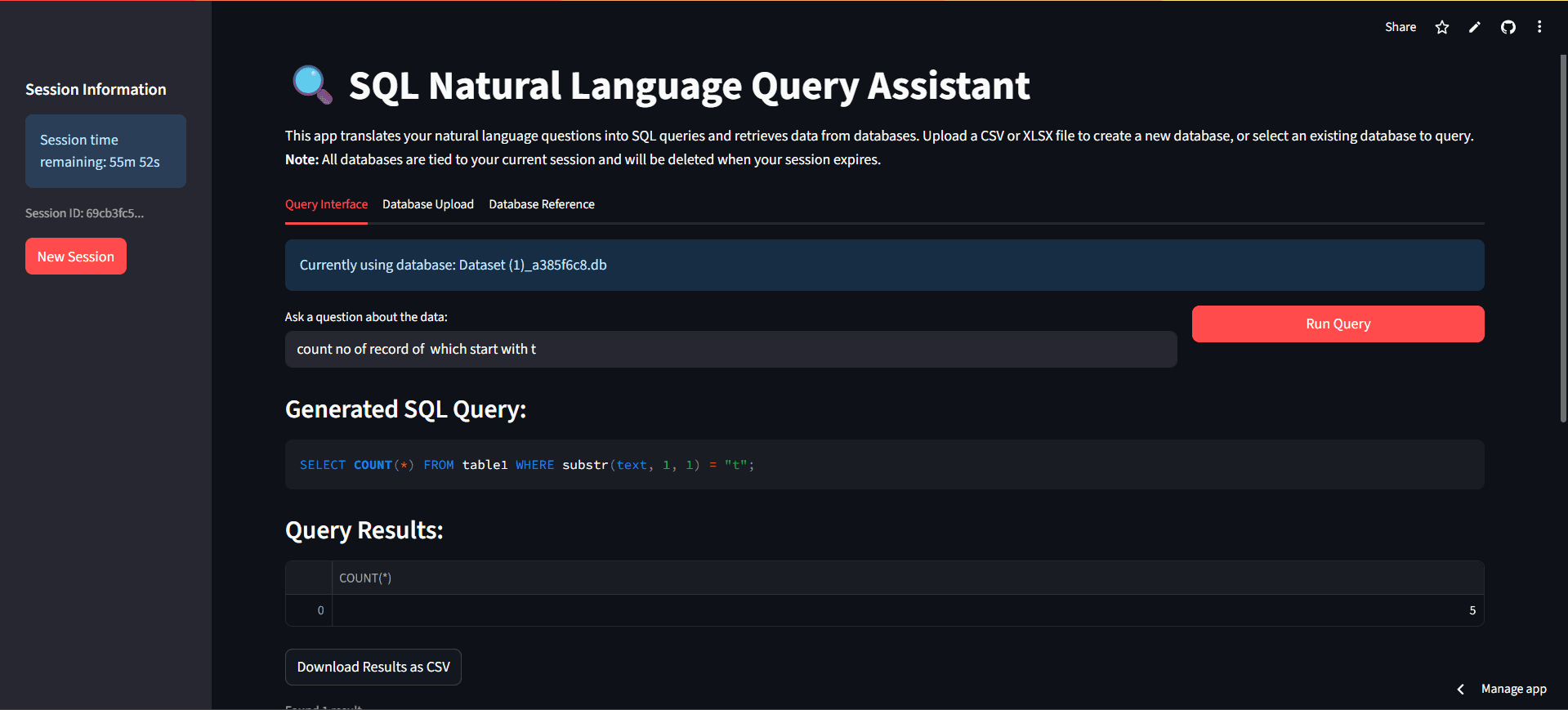Image resolution: width=1568 pixels, height=710 pixels.
Task: Click the Generated SQL Query heading
Action: [405, 409]
